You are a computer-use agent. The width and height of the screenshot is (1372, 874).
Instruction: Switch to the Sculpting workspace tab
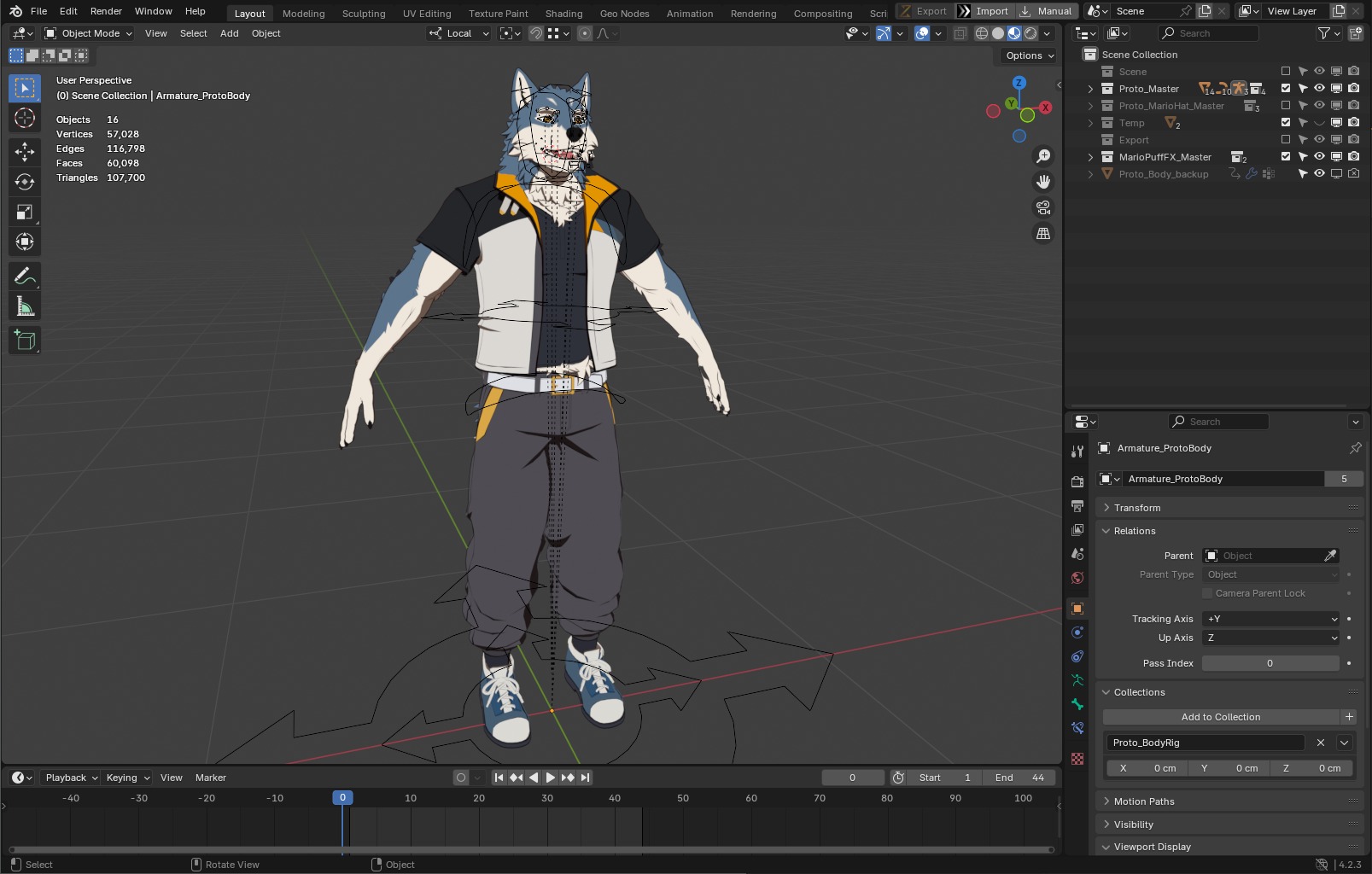tap(364, 14)
